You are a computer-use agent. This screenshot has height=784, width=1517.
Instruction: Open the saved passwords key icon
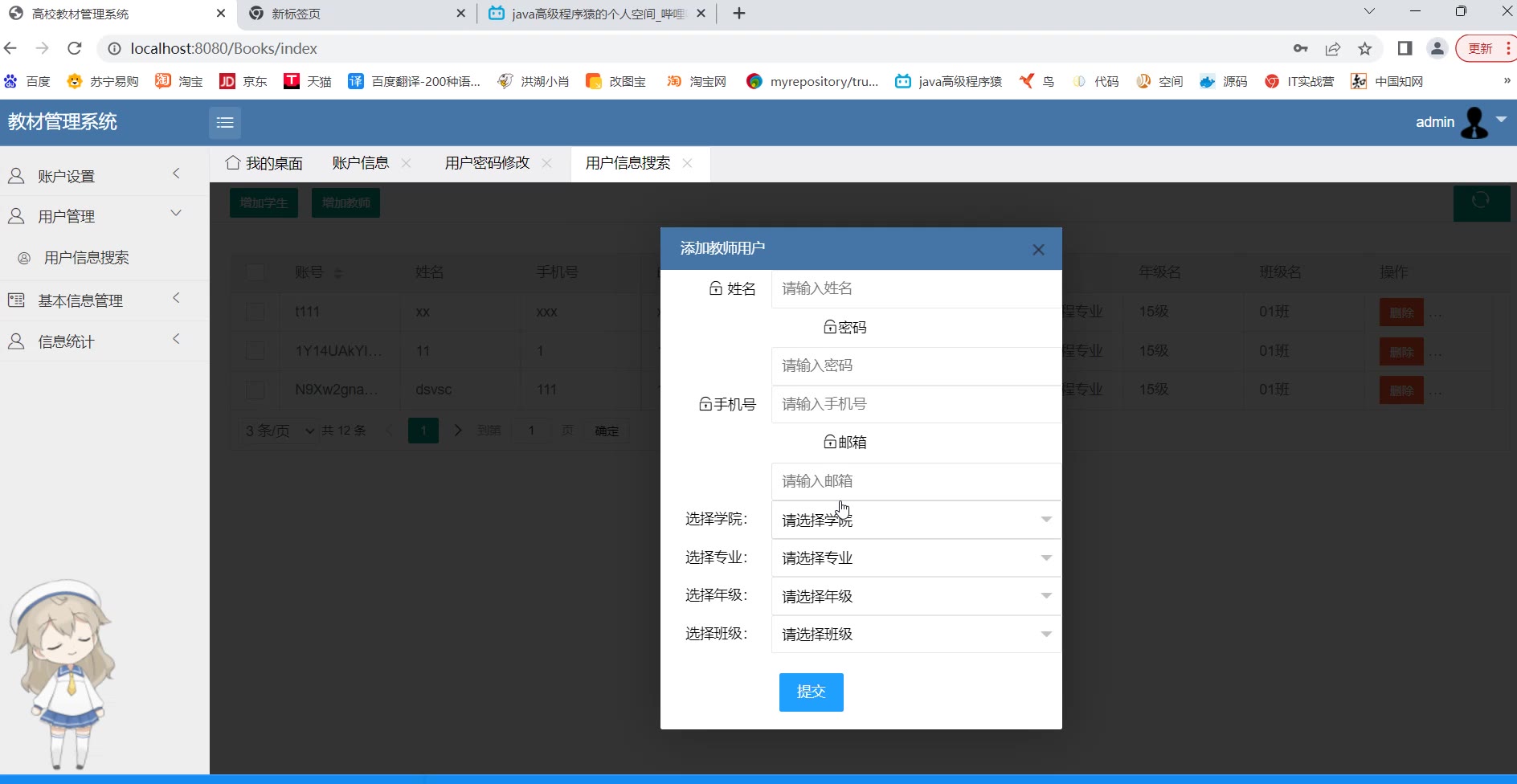click(x=1301, y=49)
